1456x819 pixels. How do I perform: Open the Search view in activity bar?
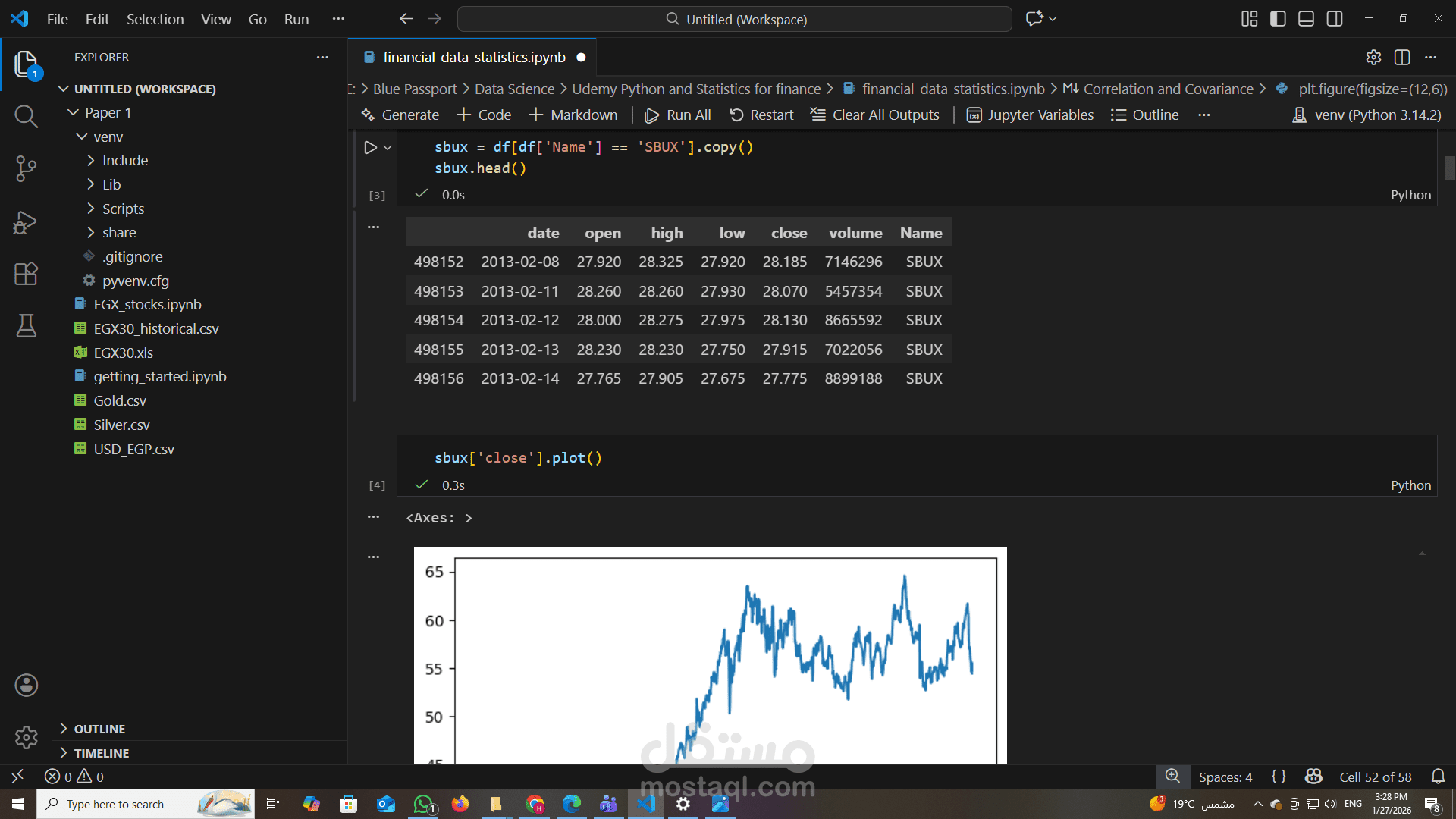click(x=26, y=116)
